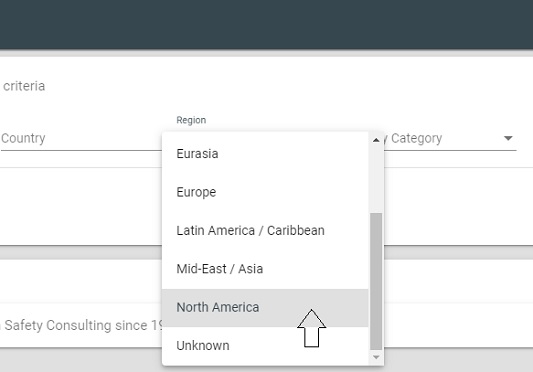Click the Region list scrollbar thumb
This screenshot has height=372, width=533.
(376, 281)
